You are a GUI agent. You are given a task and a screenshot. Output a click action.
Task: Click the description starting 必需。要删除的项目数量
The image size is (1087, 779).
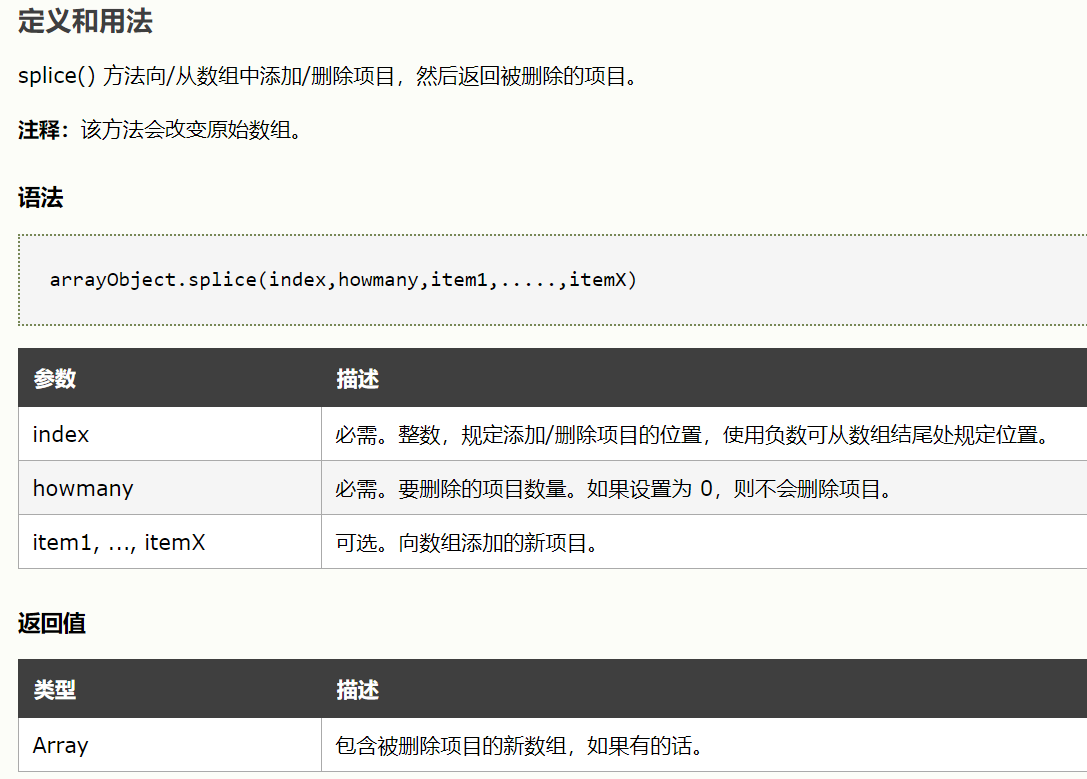[704, 488]
